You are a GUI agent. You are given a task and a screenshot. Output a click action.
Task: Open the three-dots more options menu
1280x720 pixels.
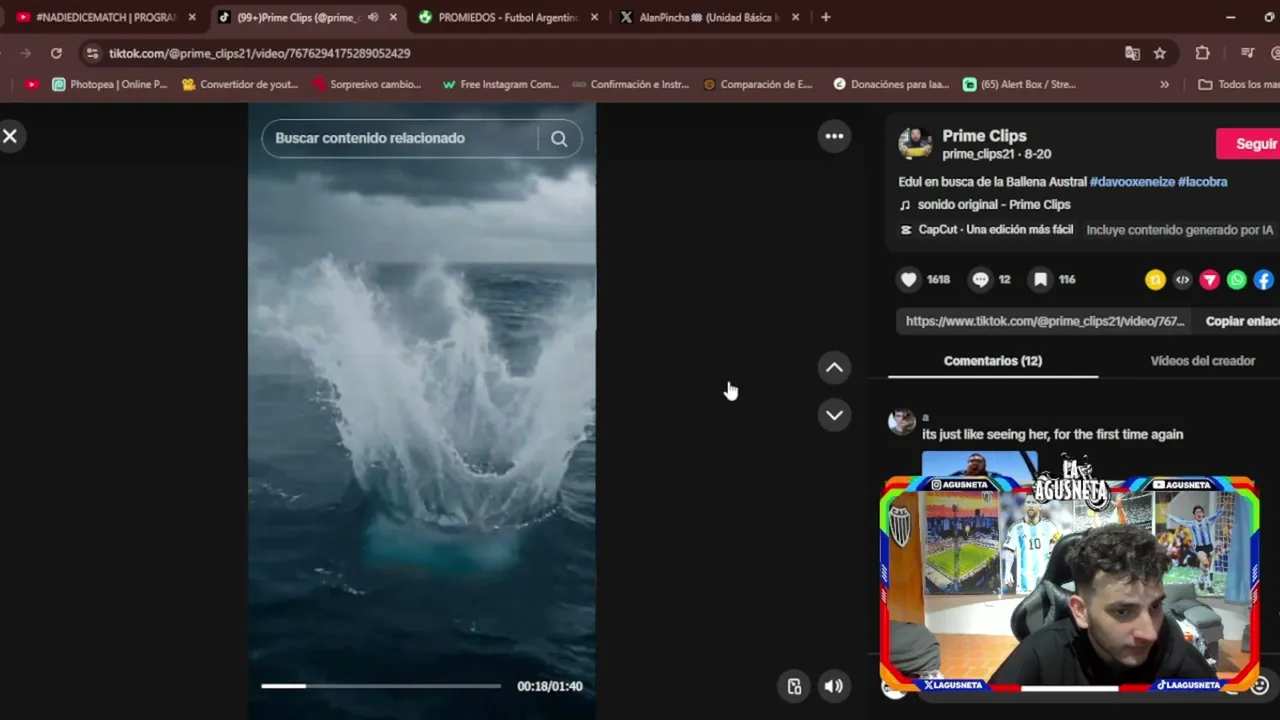click(x=834, y=136)
